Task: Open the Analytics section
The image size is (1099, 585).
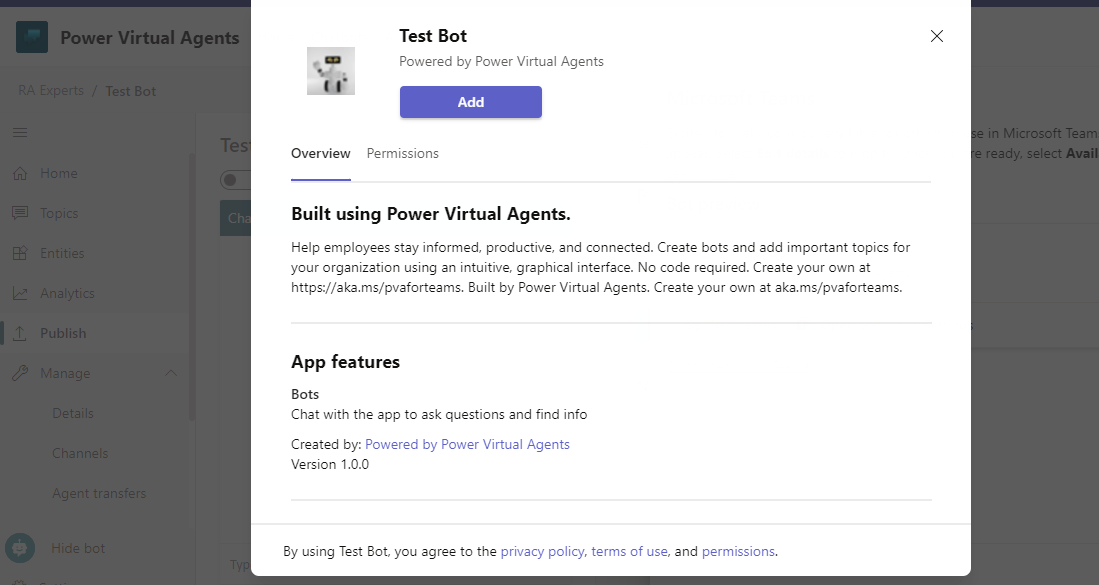Action: click(67, 293)
